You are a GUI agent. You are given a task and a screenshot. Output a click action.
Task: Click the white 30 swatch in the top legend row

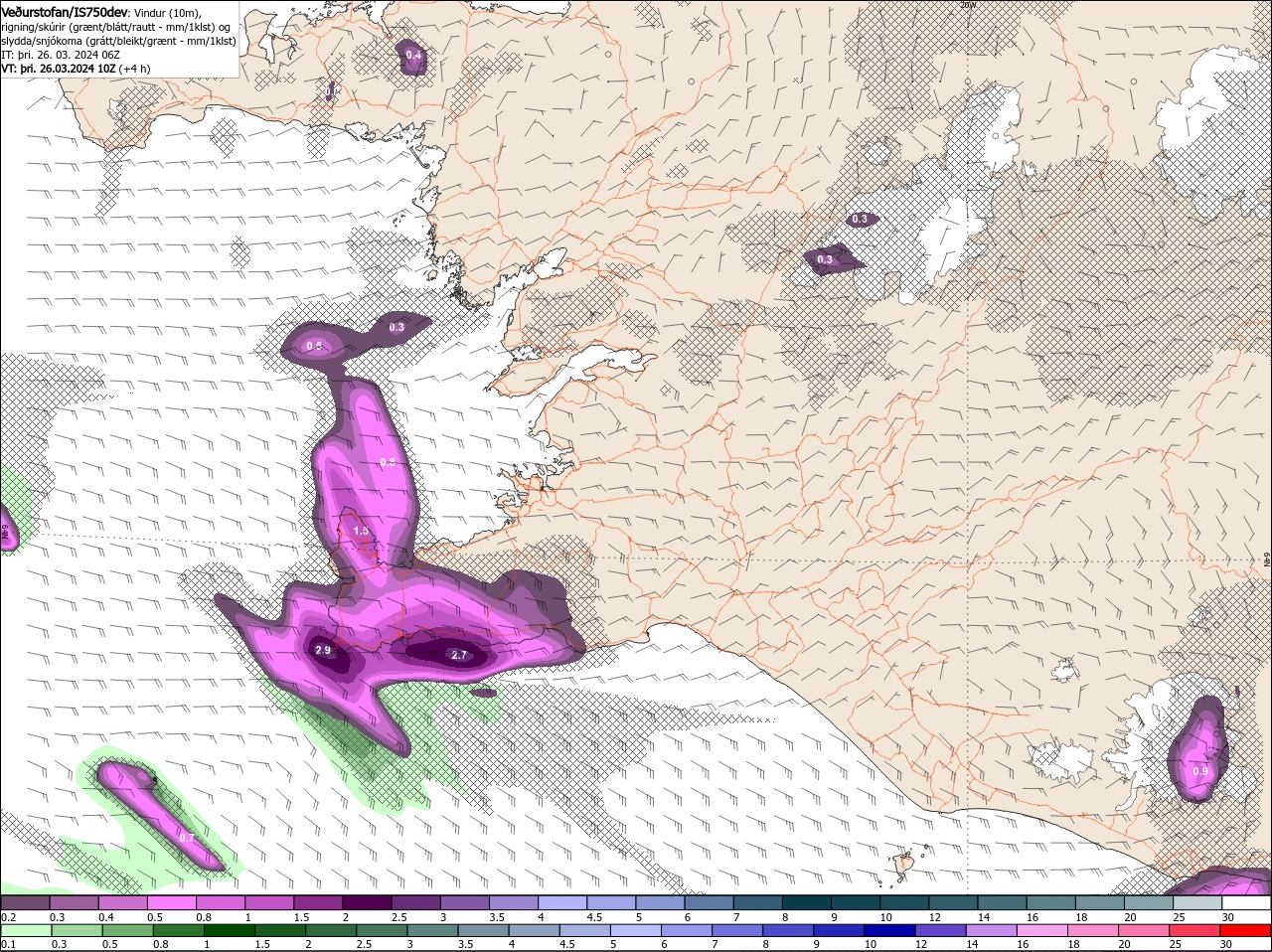[1247, 902]
